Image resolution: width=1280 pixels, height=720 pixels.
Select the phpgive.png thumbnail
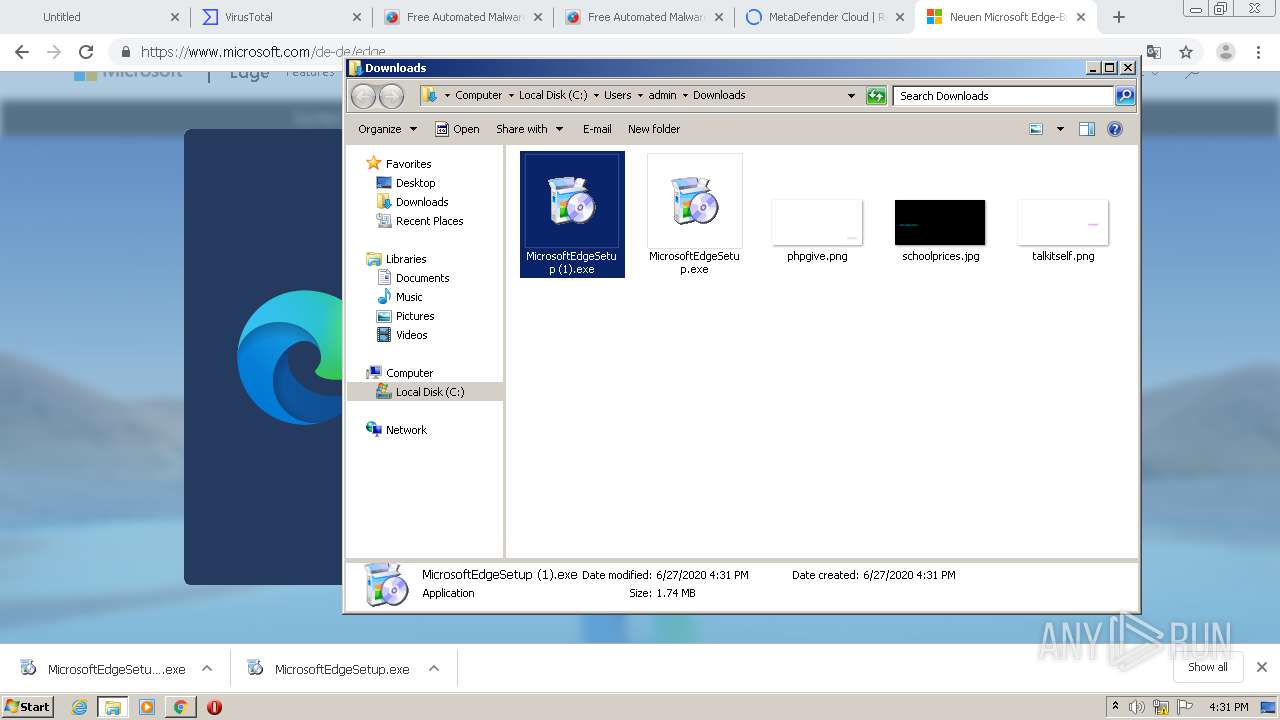[817, 222]
